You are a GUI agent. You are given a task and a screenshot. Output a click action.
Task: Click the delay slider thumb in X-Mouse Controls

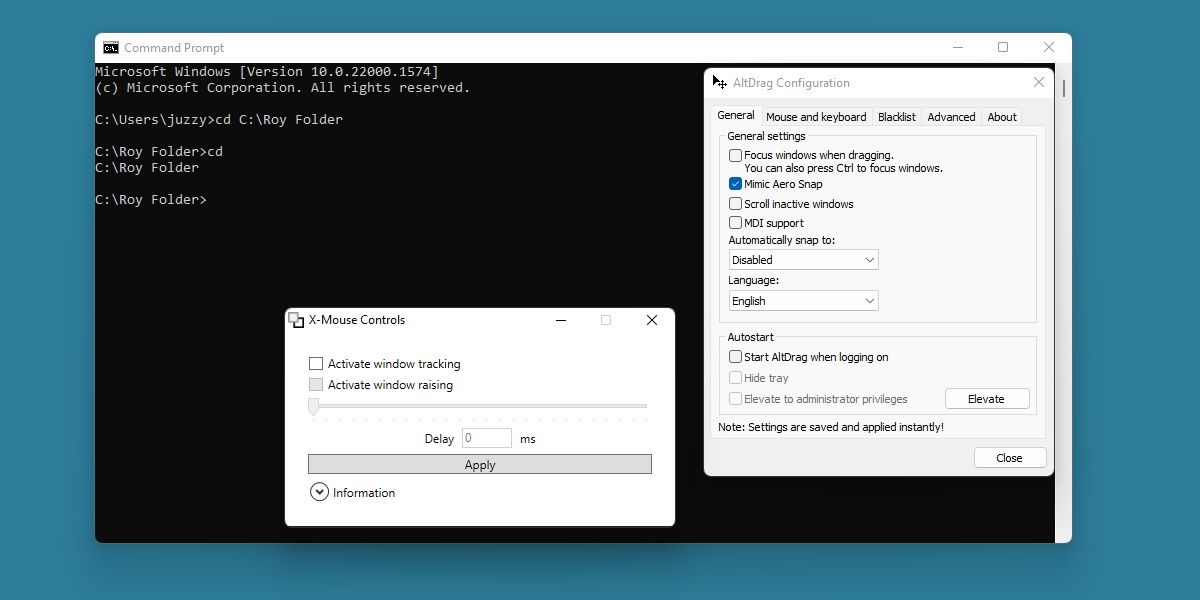tap(313, 406)
